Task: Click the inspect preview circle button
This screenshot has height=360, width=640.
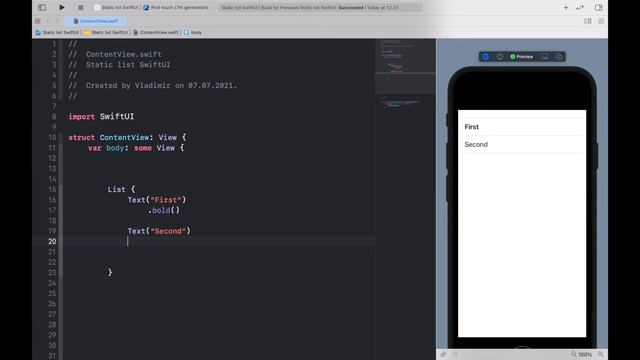Action: 500,57
